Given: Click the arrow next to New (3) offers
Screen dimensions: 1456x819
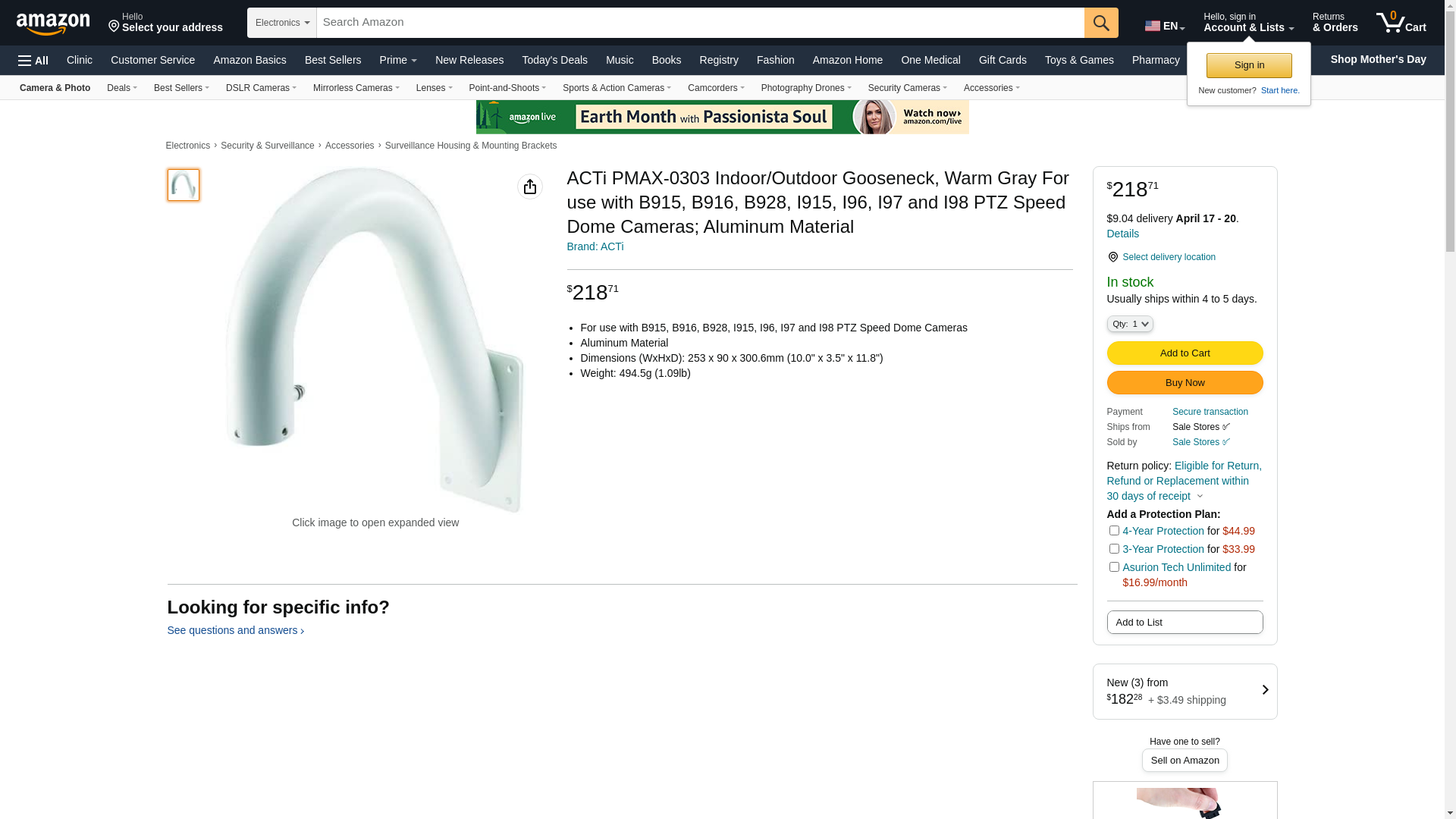Looking at the screenshot, I should coord(1265,690).
